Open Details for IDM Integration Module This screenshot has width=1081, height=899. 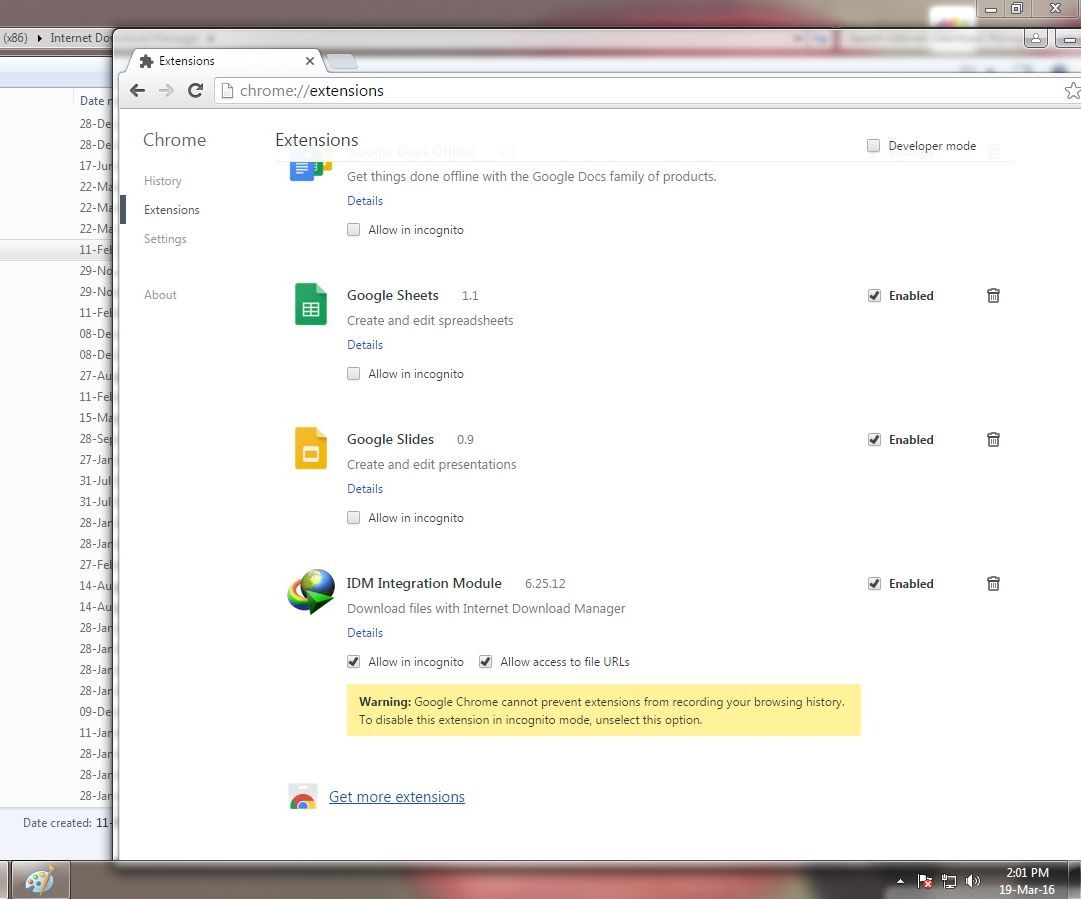(364, 632)
